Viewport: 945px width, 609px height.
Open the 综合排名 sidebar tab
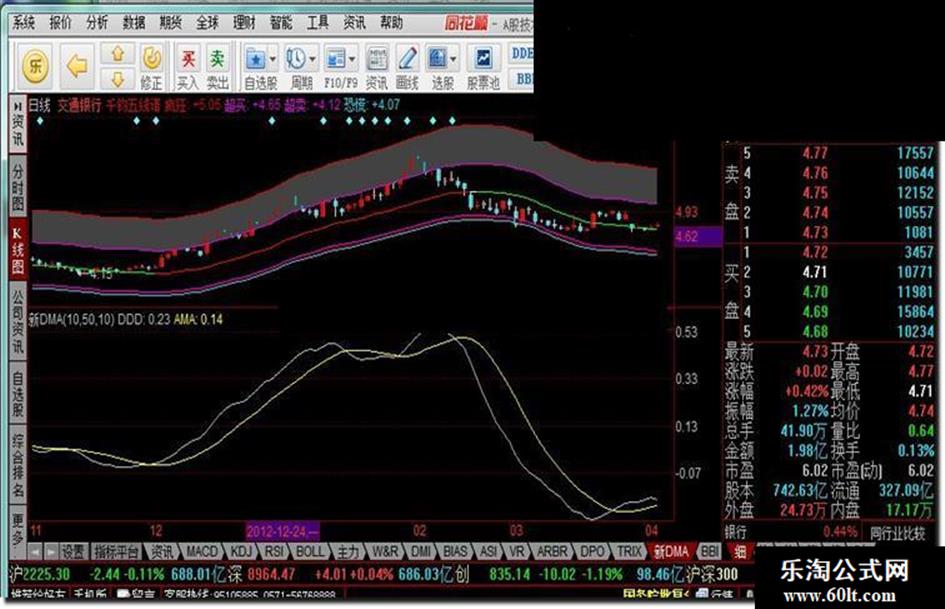17,466
